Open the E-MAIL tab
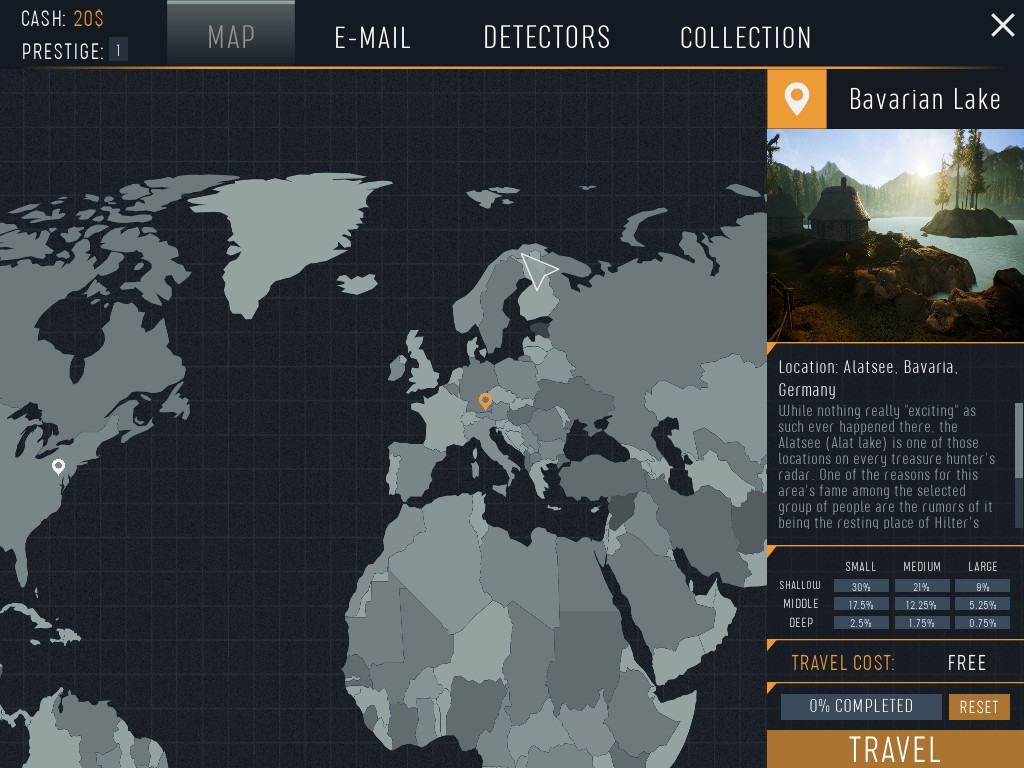 point(372,38)
